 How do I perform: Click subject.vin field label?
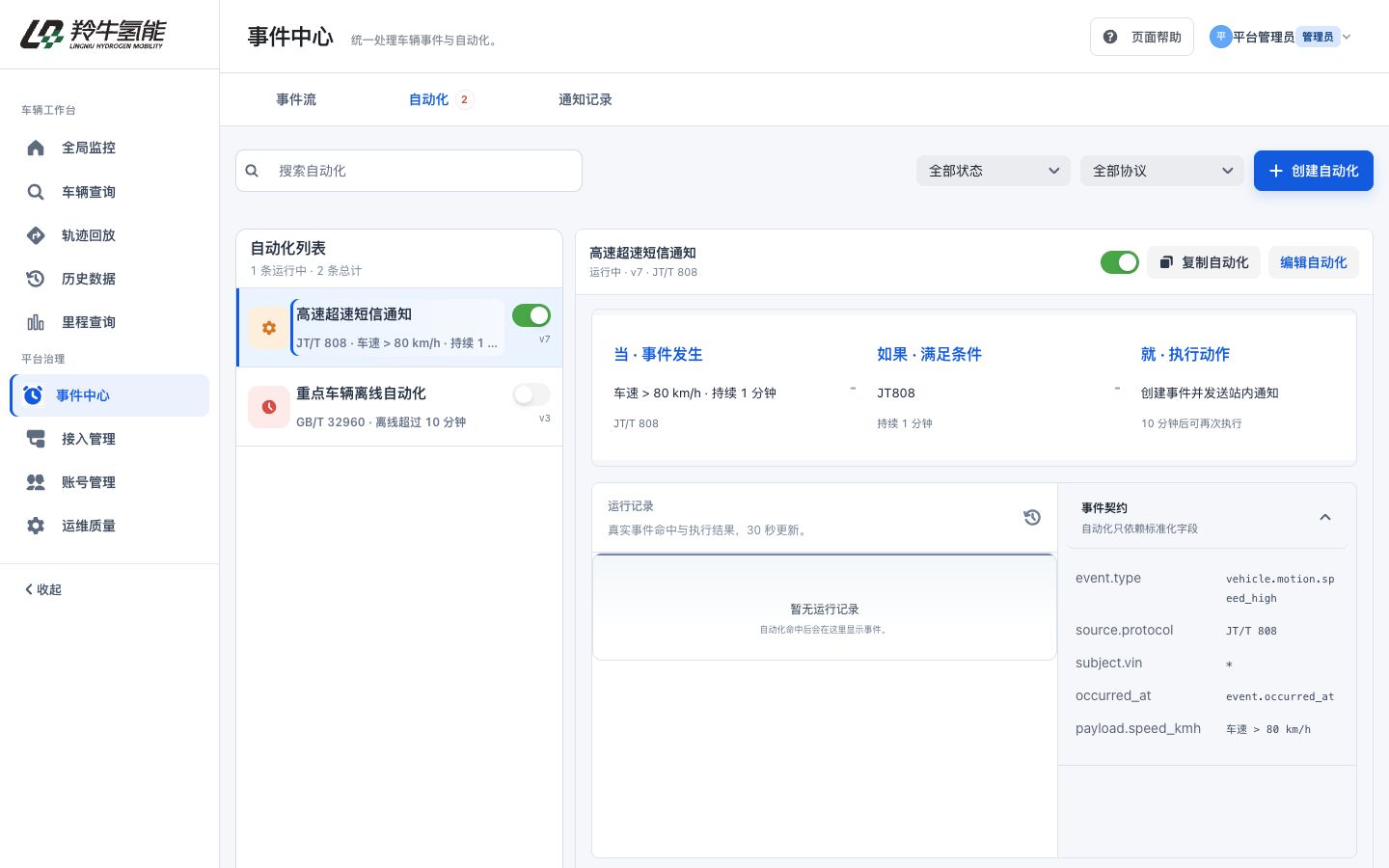1109,663
